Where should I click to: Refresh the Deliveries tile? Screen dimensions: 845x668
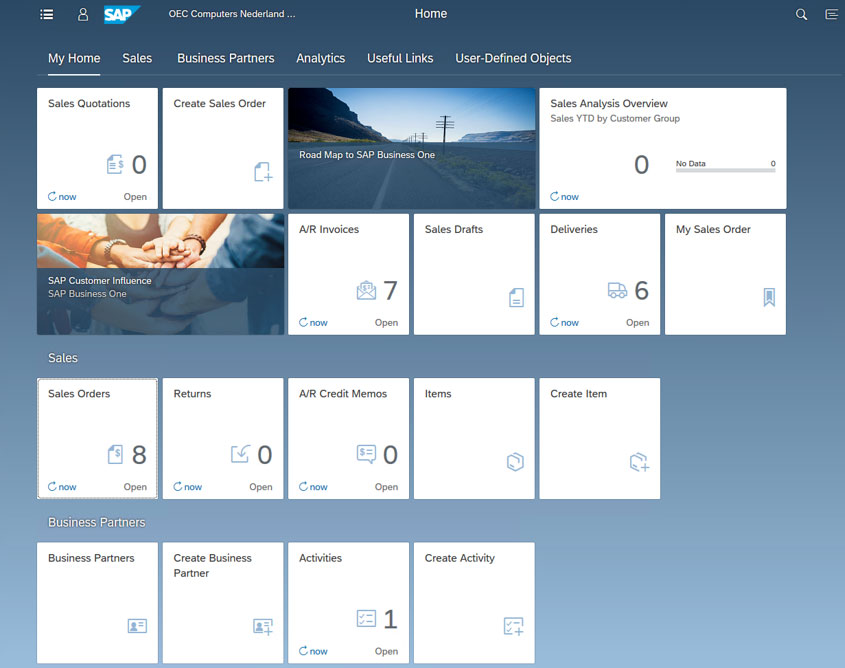tap(564, 323)
